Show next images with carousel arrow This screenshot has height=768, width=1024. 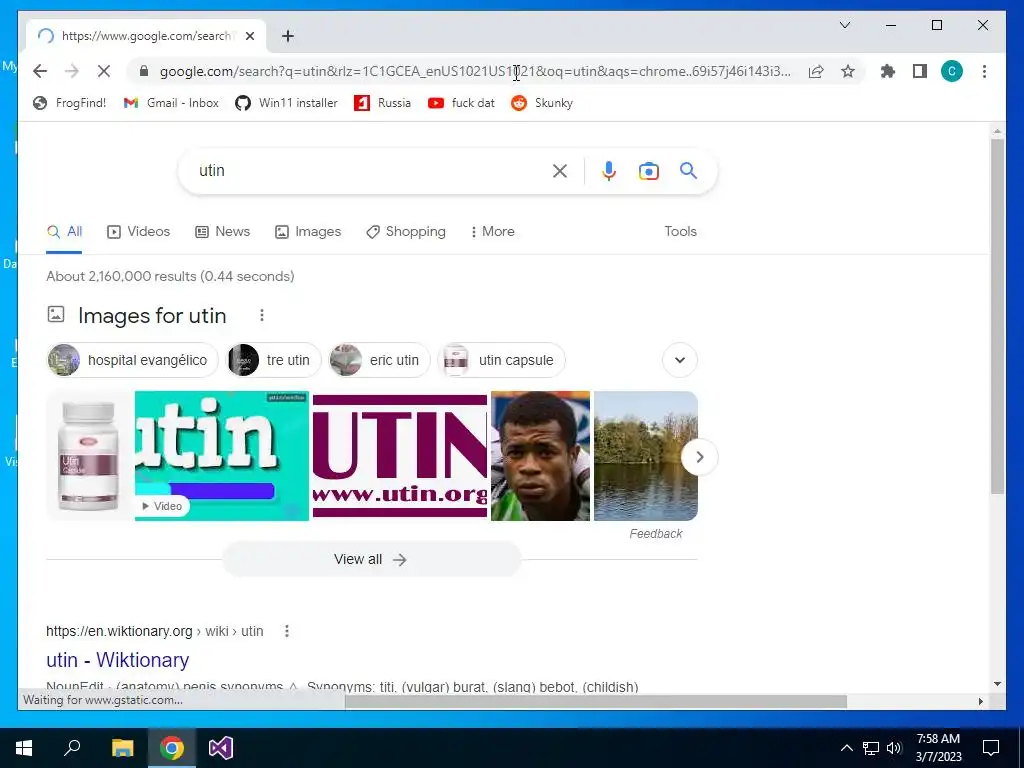[699, 457]
